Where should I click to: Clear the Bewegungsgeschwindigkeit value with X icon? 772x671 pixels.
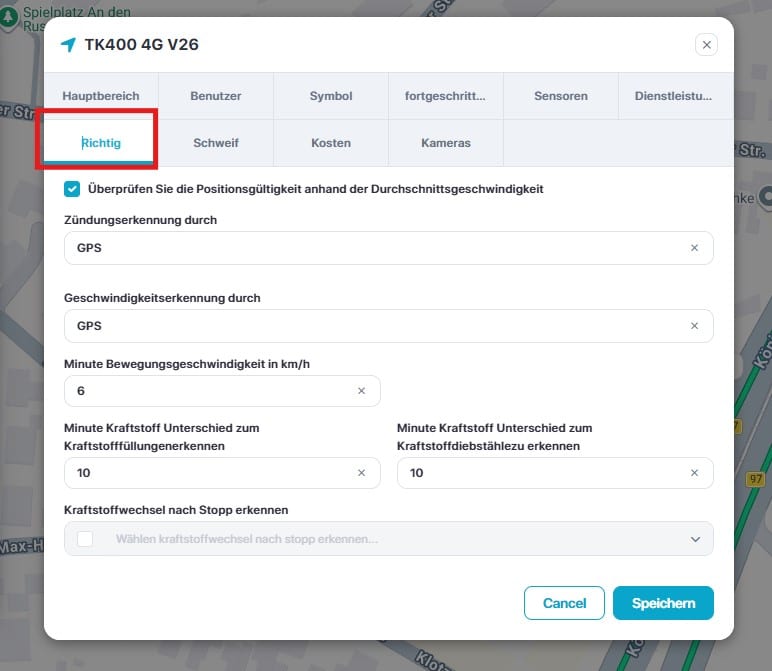point(361,391)
